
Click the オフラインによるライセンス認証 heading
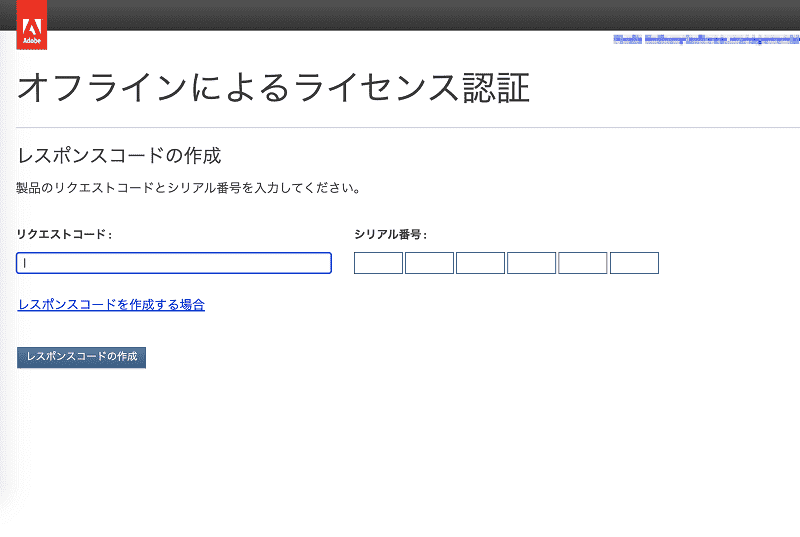coord(273,88)
